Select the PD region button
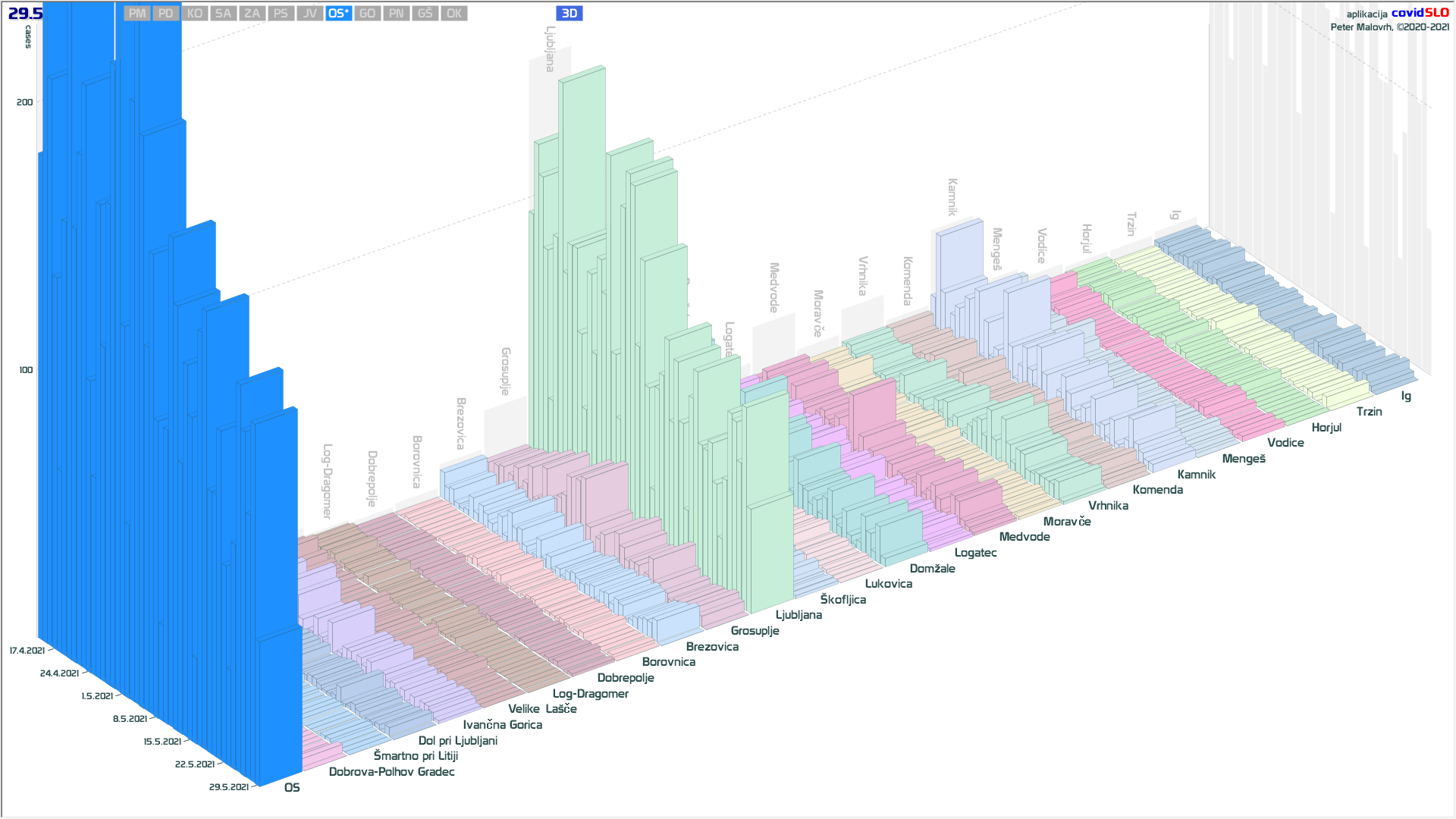 [x=166, y=14]
